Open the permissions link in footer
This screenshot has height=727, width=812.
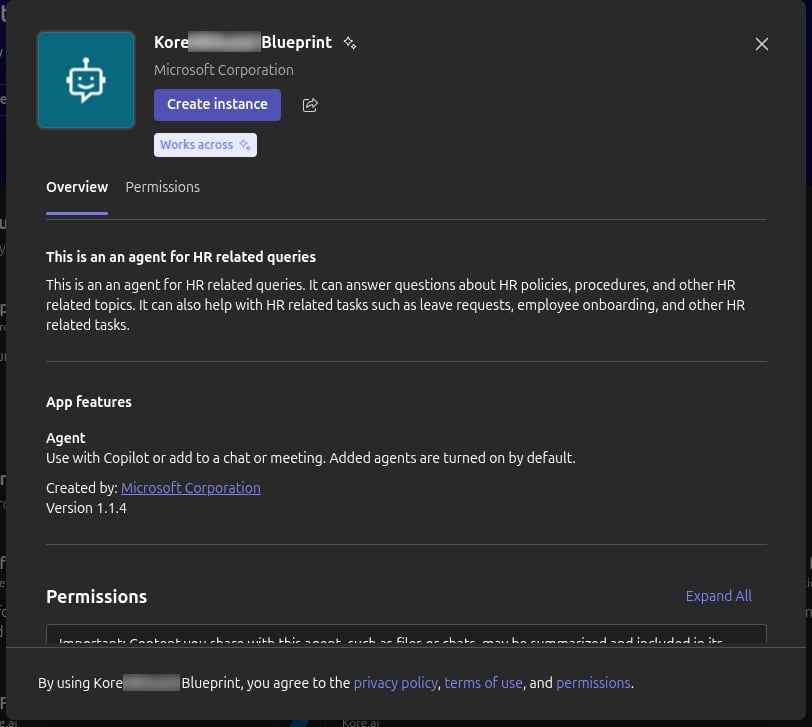pyautogui.click(x=593, y=683)
